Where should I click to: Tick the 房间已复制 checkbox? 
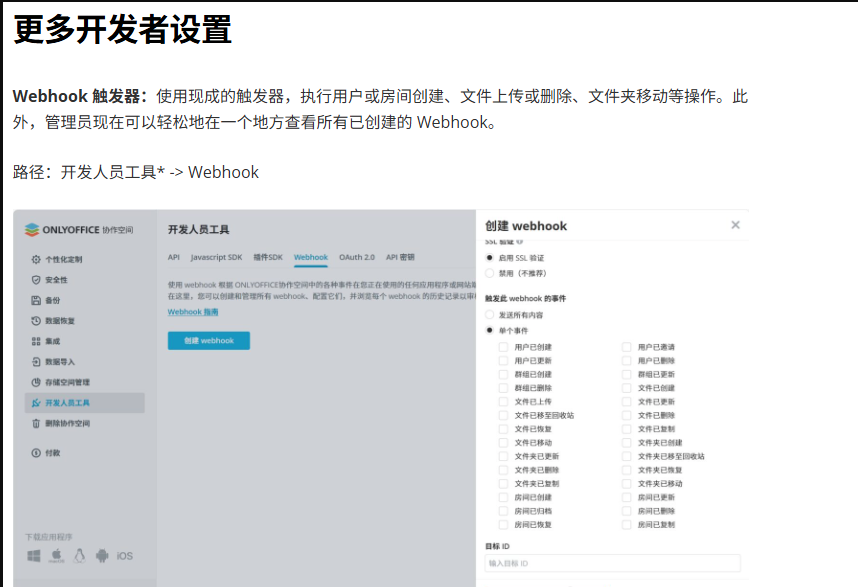click(x=627, y=525)
